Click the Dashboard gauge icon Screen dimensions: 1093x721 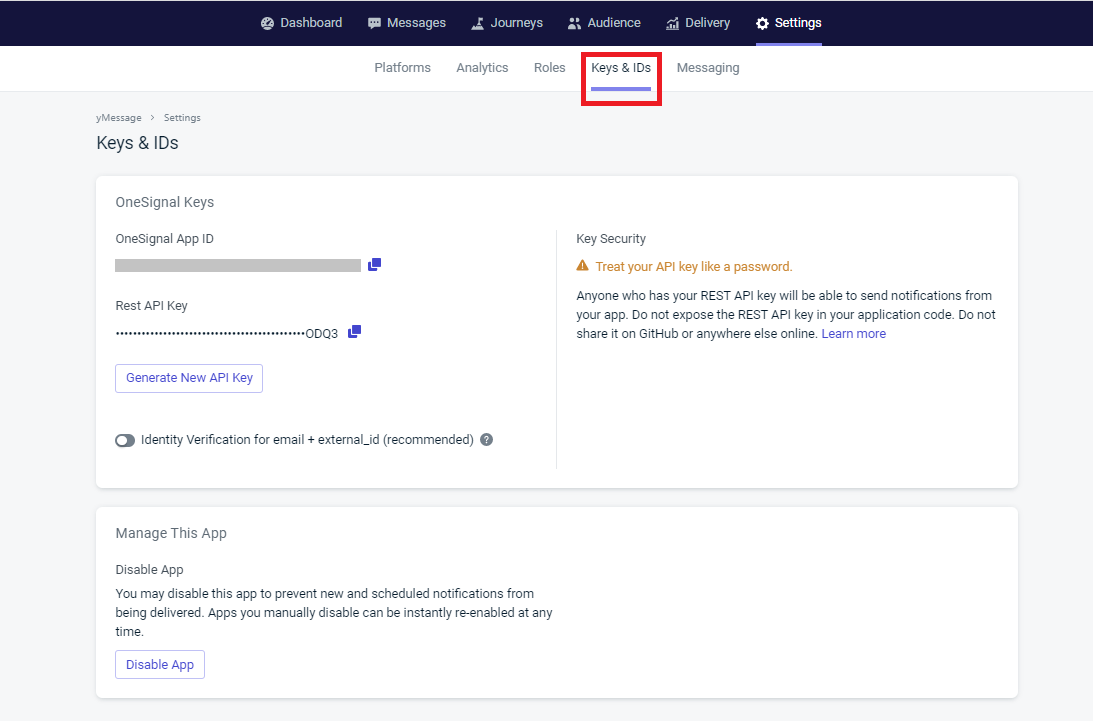tap(268, 23)
